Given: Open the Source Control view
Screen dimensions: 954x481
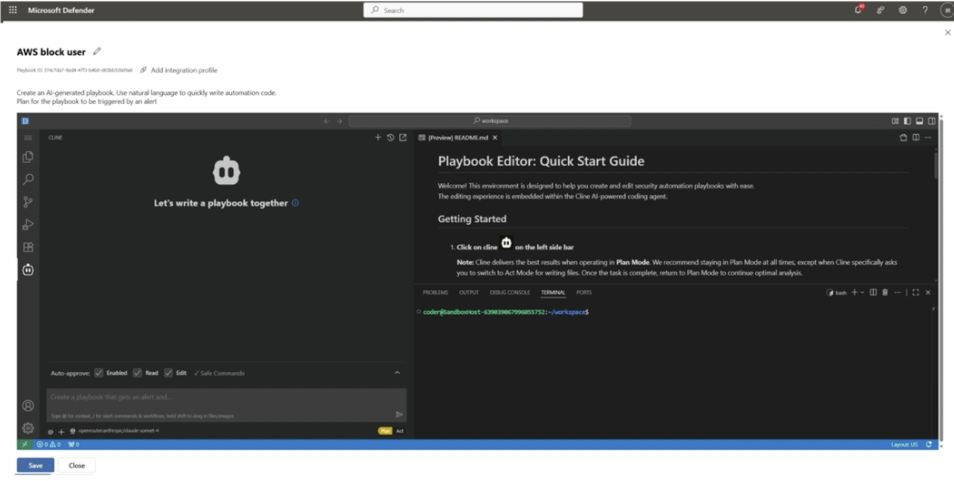Looking at the screenshot, I should pos(28,202).
